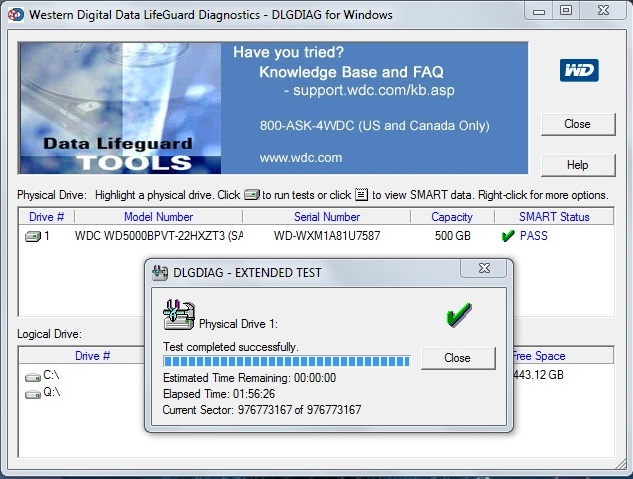Screen dimensions: 633x479
Task: Dismiss the Extended Test dialog with X
Action: click(484, 268)
